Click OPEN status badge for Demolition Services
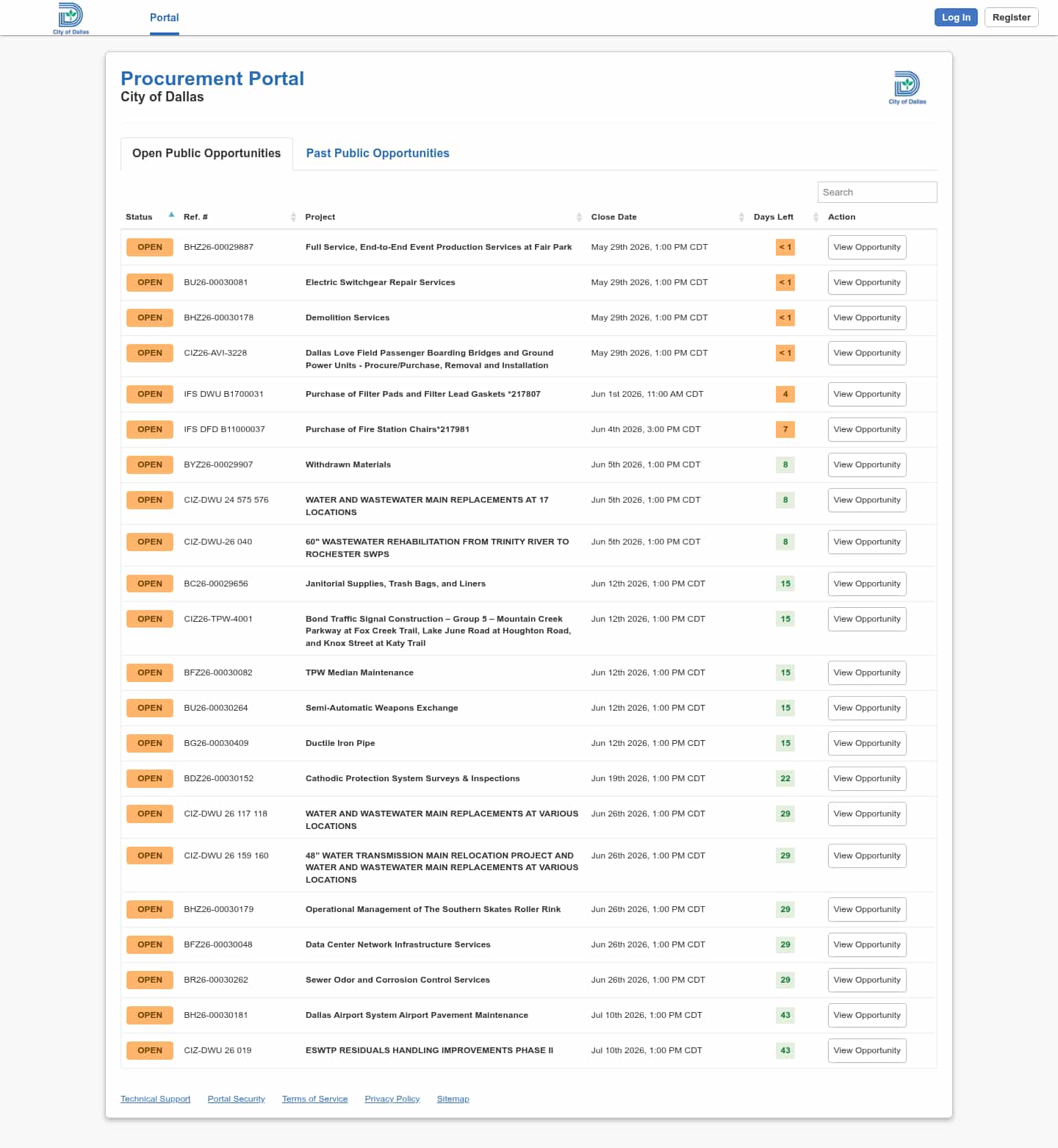The image size is (1058, 1148). [150, 318]
